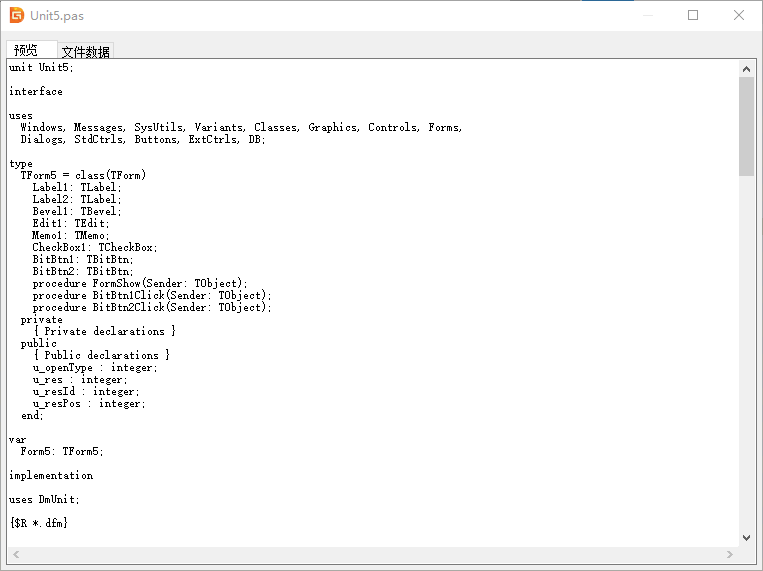
Task: Click the horizontal scrollbar right arrow
Action: coord(729,554)
